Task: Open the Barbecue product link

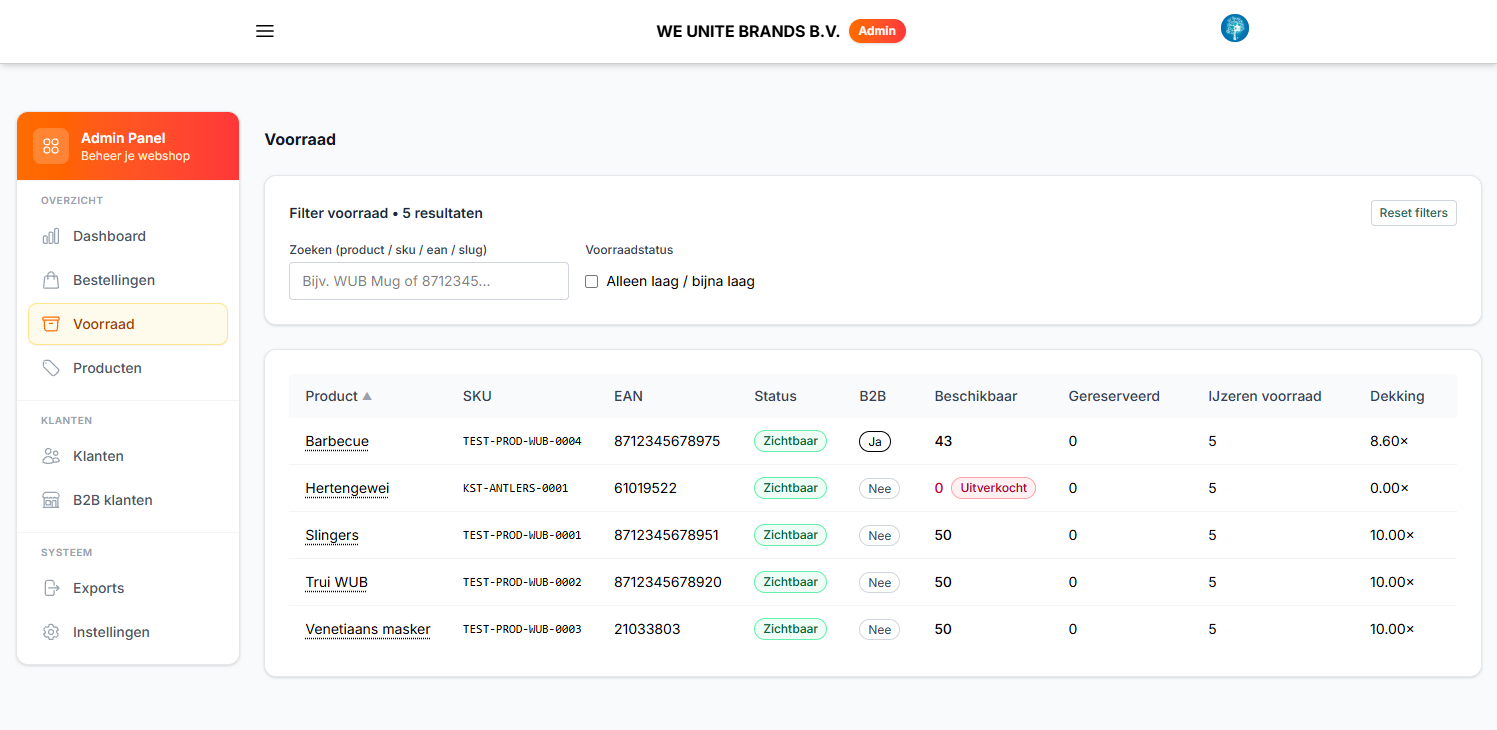Action: click(x=336, y=441)
